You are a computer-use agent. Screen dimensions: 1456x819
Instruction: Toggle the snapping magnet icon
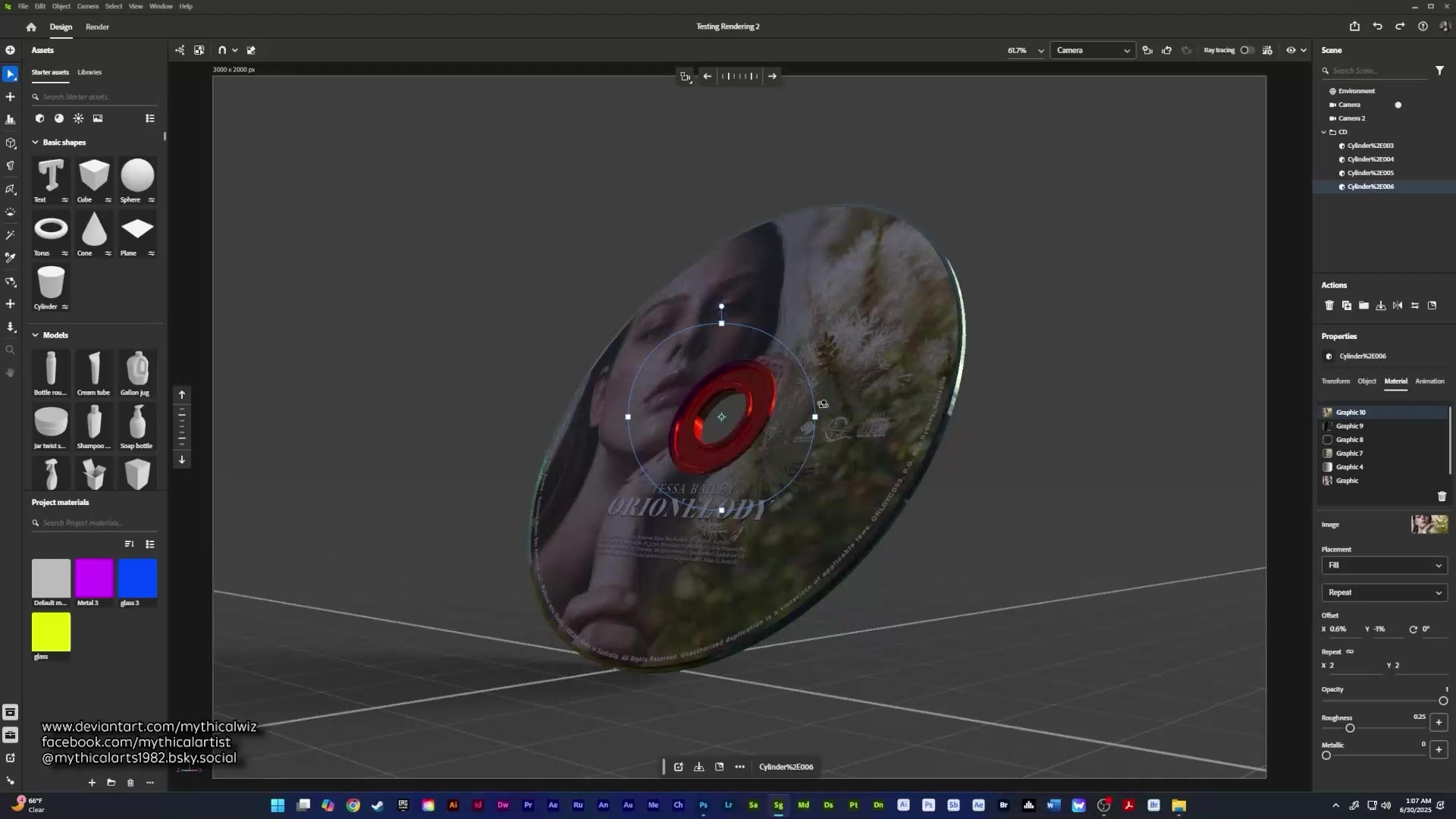[222, 50]
